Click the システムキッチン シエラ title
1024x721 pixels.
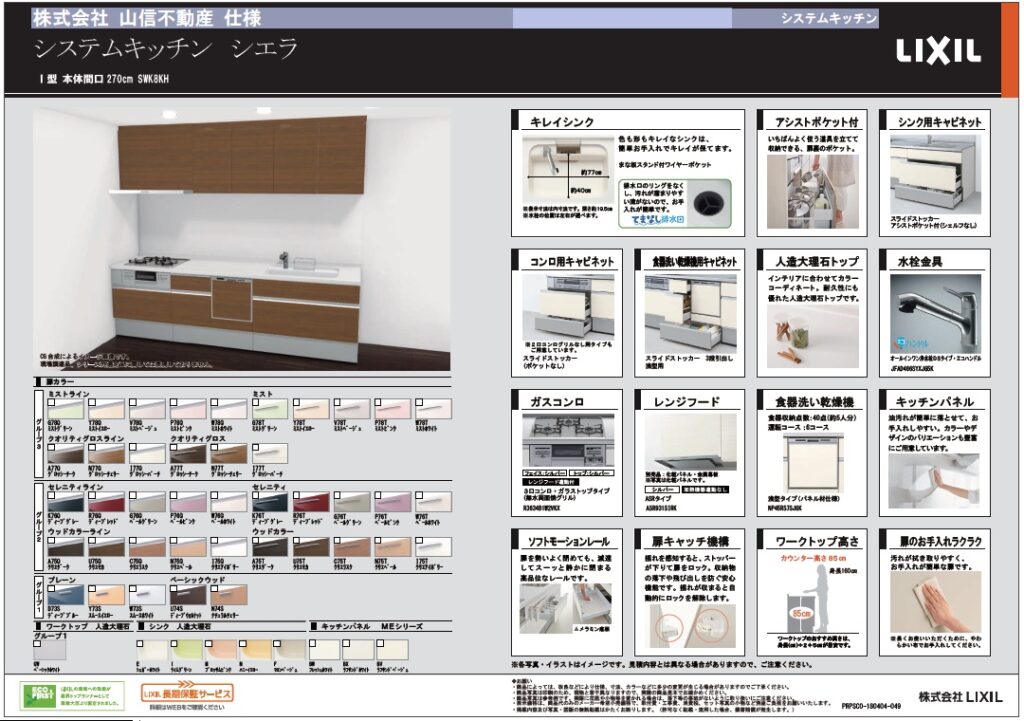[x=166, y=48]
